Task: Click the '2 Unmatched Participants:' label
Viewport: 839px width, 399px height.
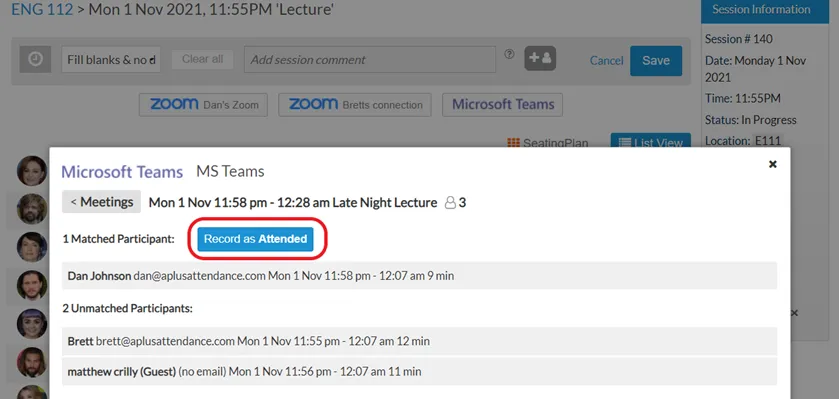Action: pos(127,309)
